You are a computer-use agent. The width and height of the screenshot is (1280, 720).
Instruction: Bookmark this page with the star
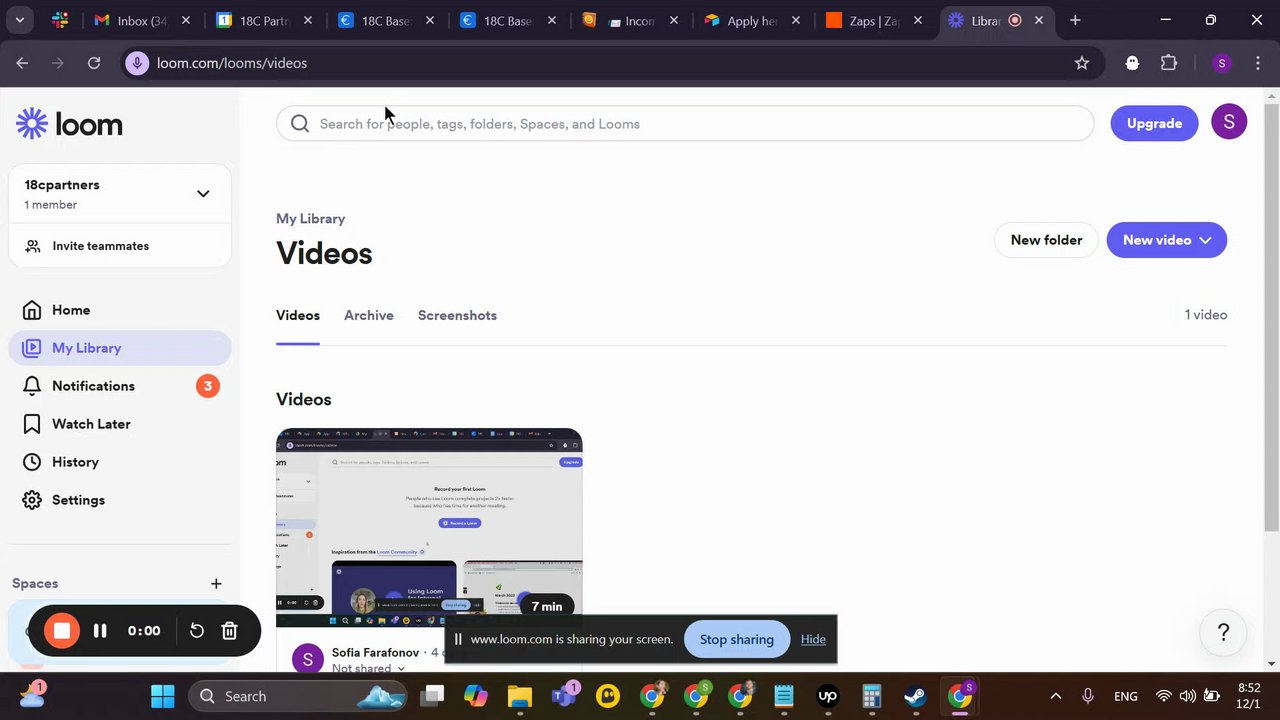(x=1082, y=63)
